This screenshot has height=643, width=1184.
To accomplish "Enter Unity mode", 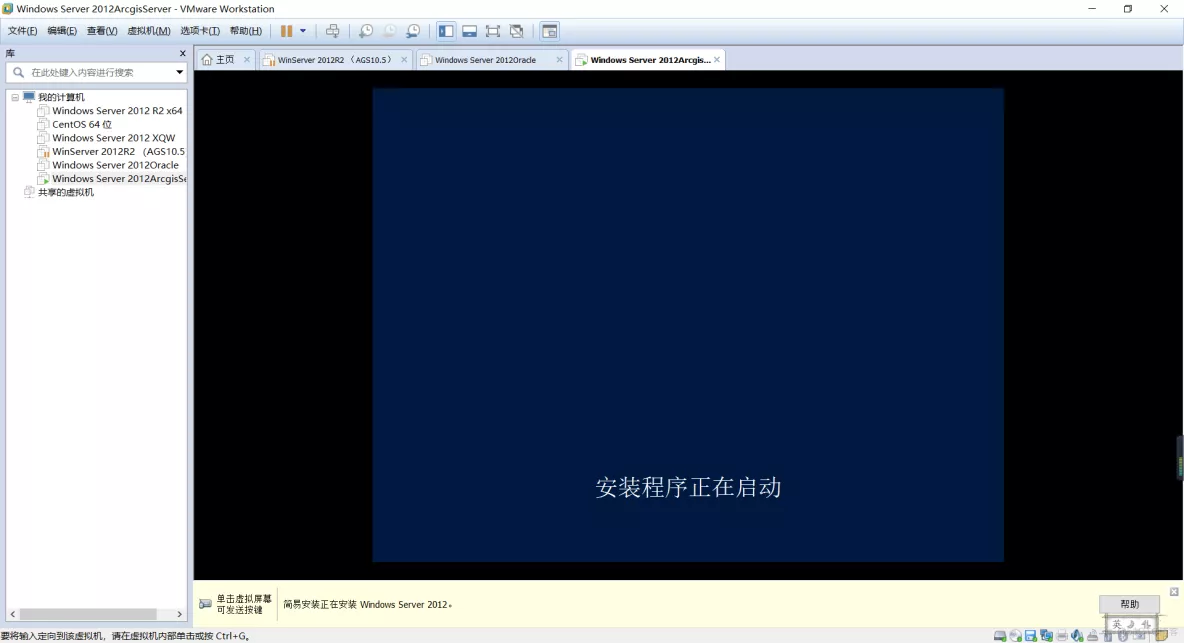I will pyautogui.click(x=516, y=30).
